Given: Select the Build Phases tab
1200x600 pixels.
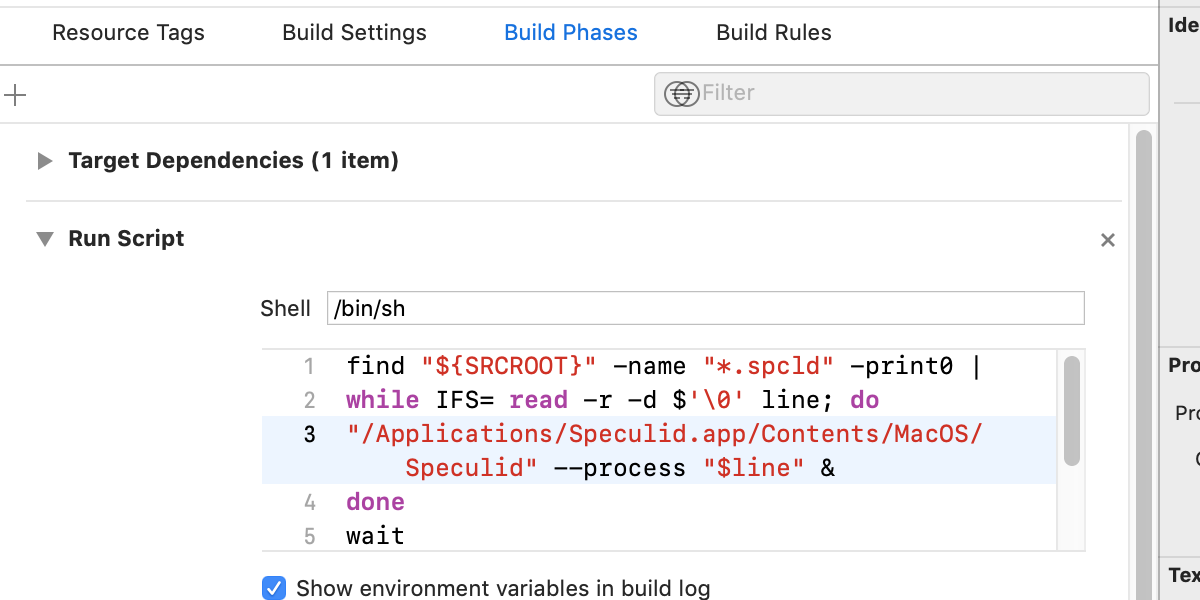Looking at the screenshot, I should [570, 33].
